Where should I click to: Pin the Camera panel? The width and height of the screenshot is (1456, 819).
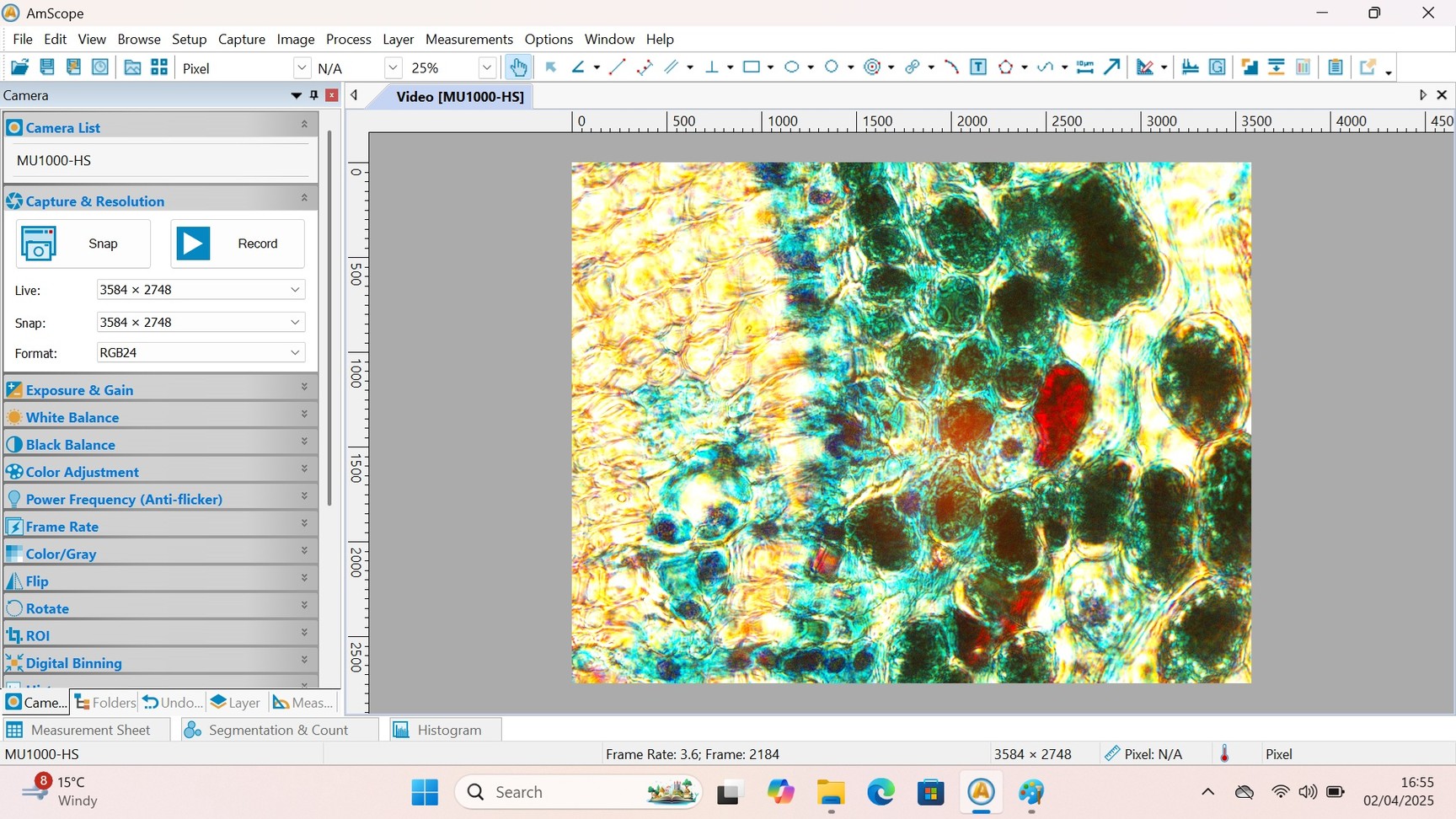(313, 95)
